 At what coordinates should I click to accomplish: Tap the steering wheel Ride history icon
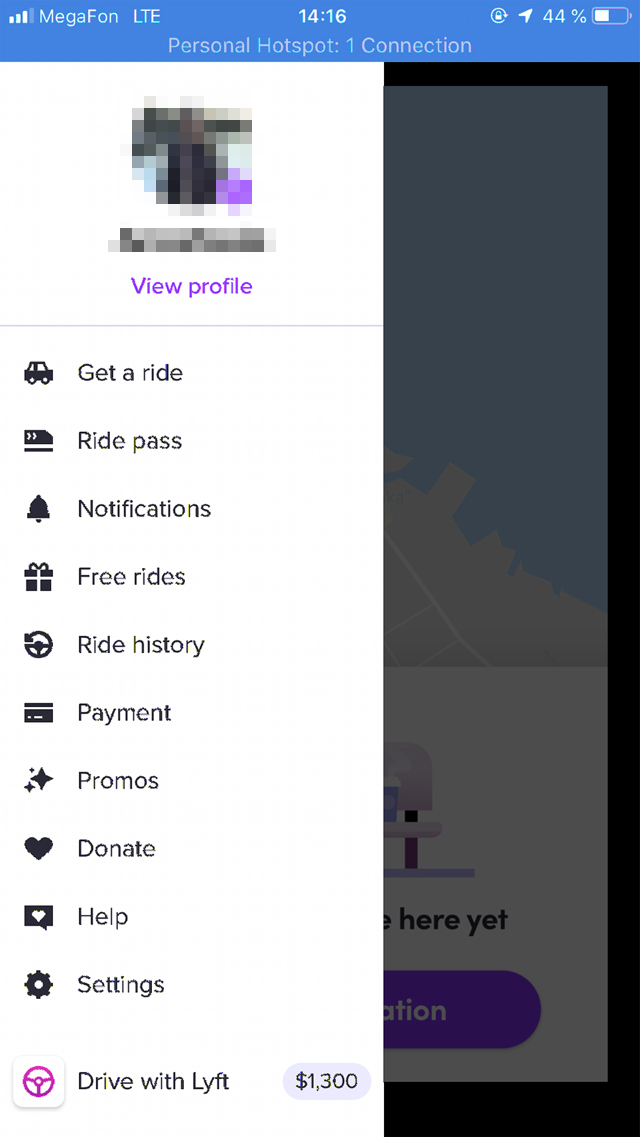point(38,645)
